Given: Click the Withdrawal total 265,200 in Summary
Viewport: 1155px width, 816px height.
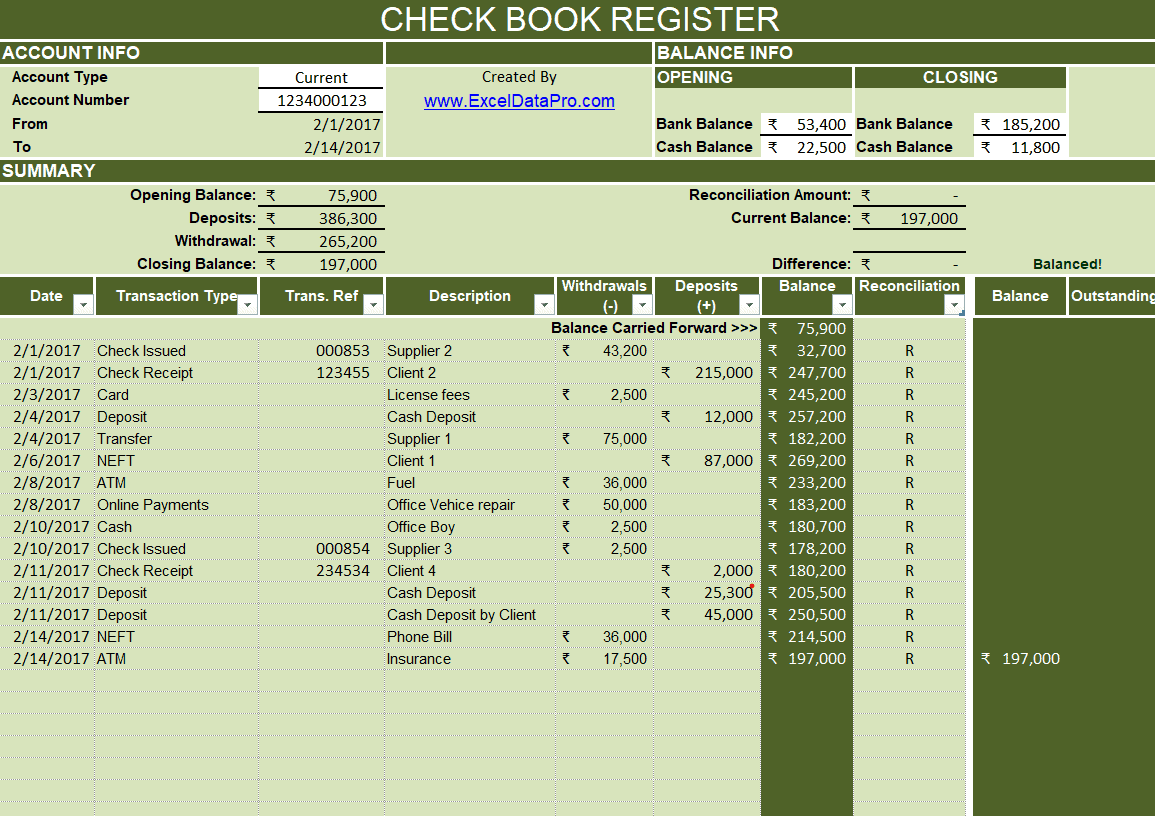Looking at the screenshot, I should point(321,242).
